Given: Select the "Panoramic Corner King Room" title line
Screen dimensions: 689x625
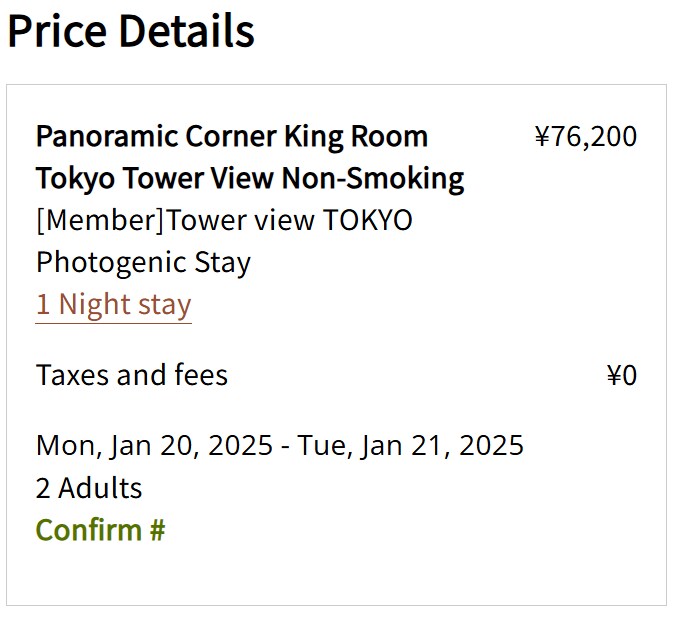Looking at the screenshot, I should (232, 136).
